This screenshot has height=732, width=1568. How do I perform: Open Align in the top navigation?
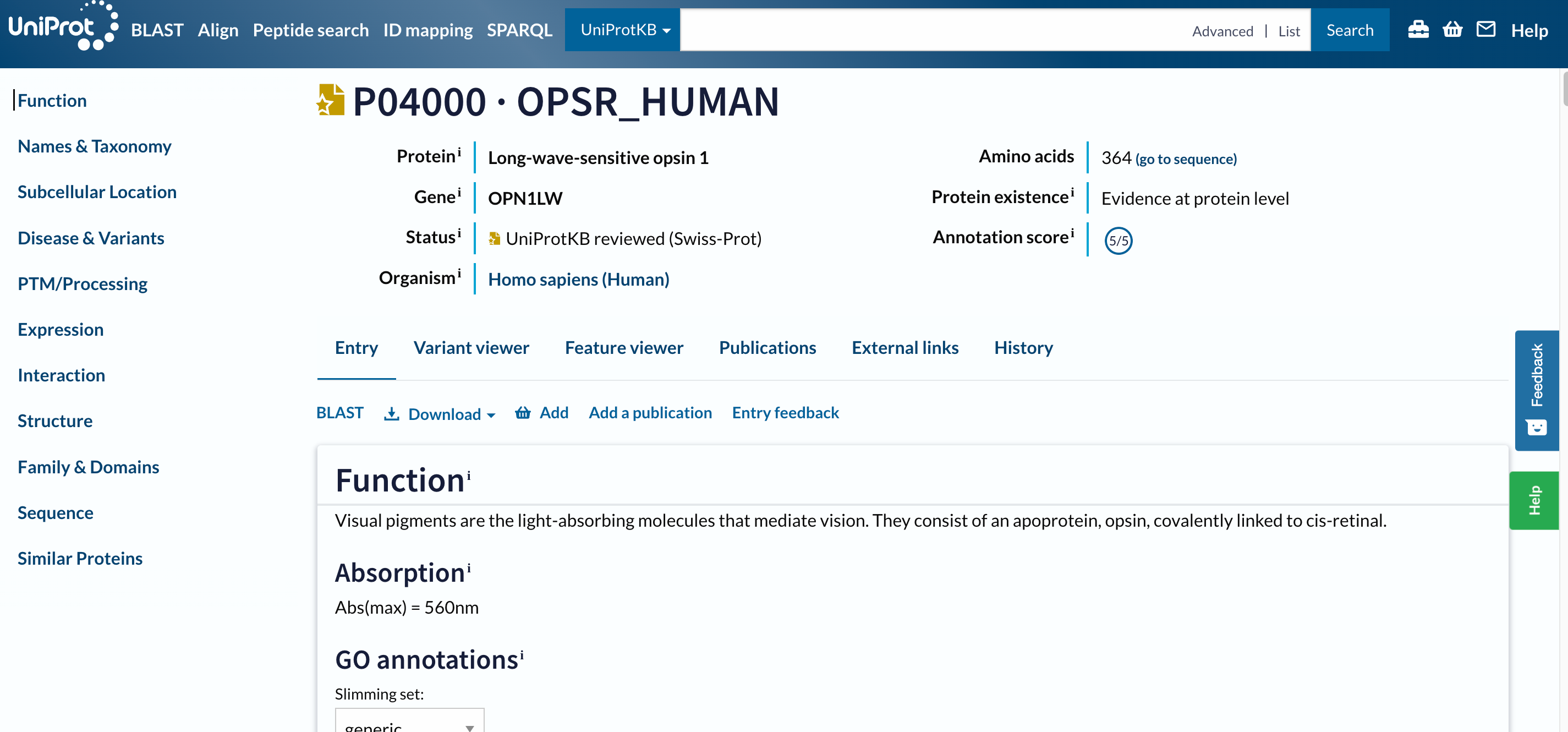pos(218,30)
